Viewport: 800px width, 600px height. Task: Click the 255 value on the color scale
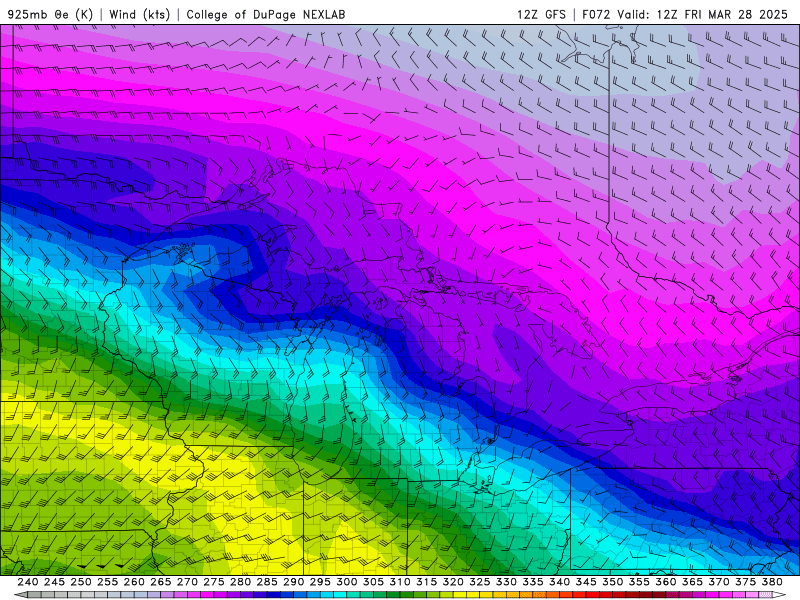[107, 582]
